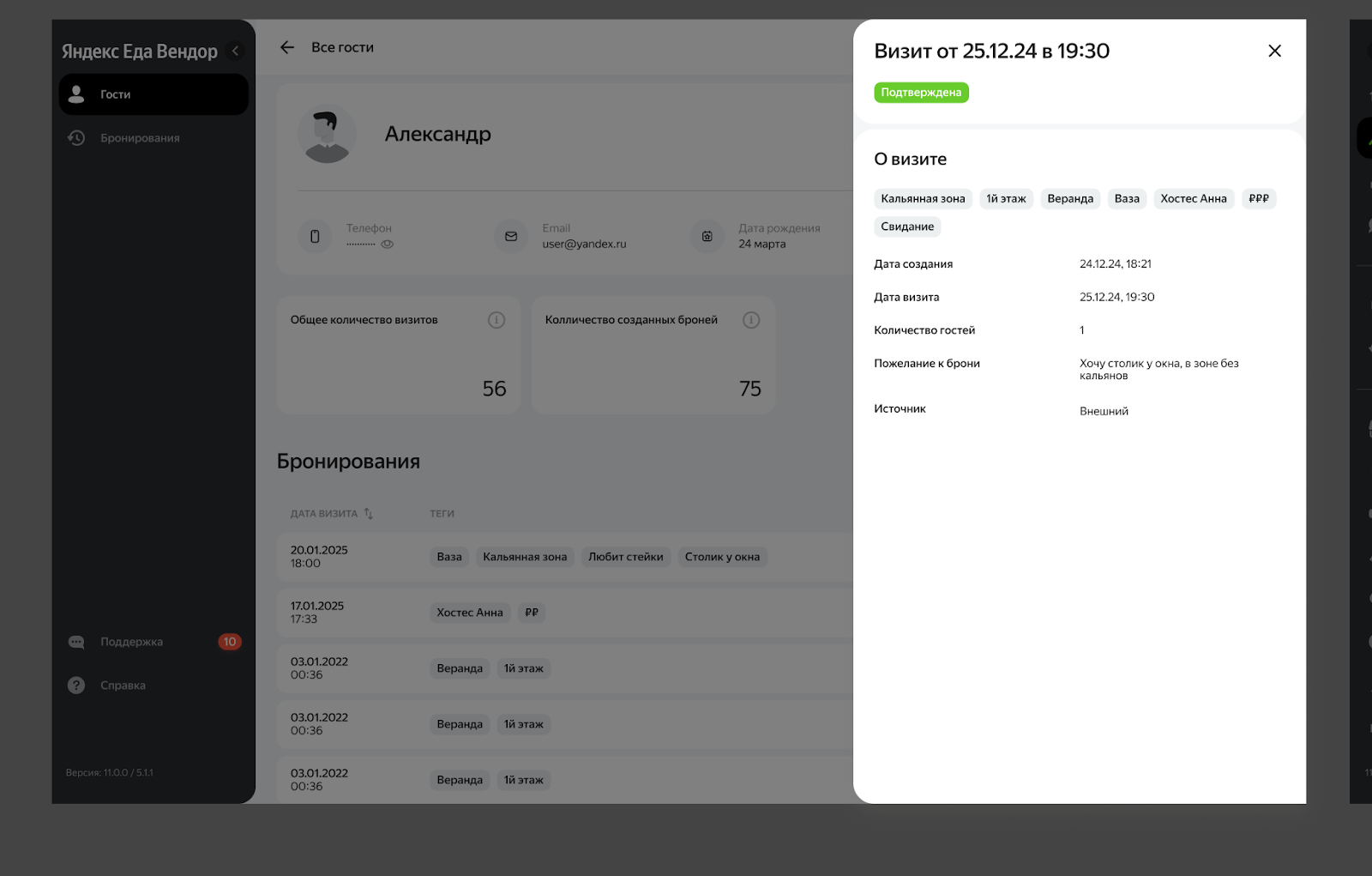1372x876 pixels.
Task: Open the 20.01.2025 18:00 booking row
Action: click(319, 557)
